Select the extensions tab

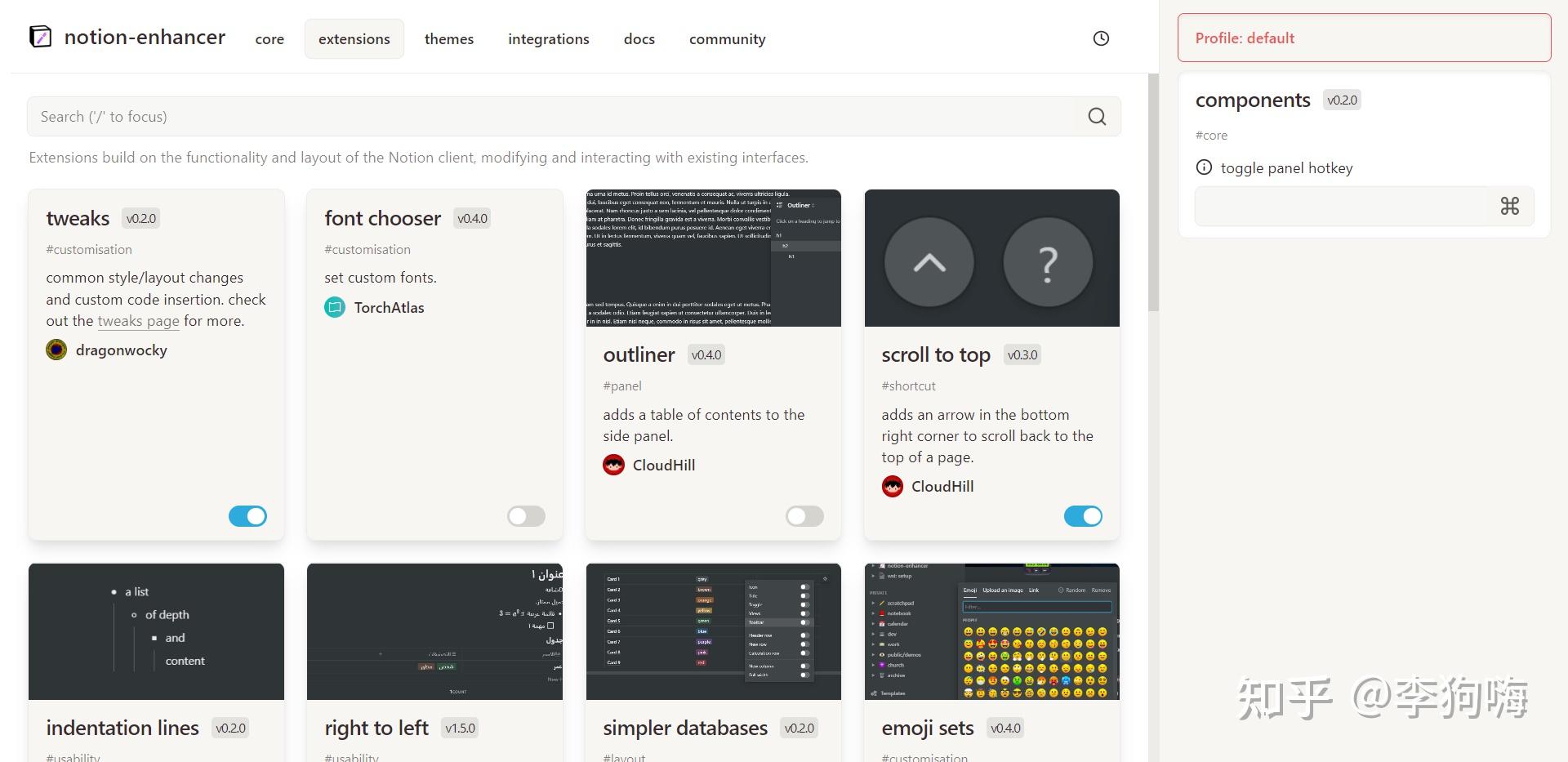354,39
